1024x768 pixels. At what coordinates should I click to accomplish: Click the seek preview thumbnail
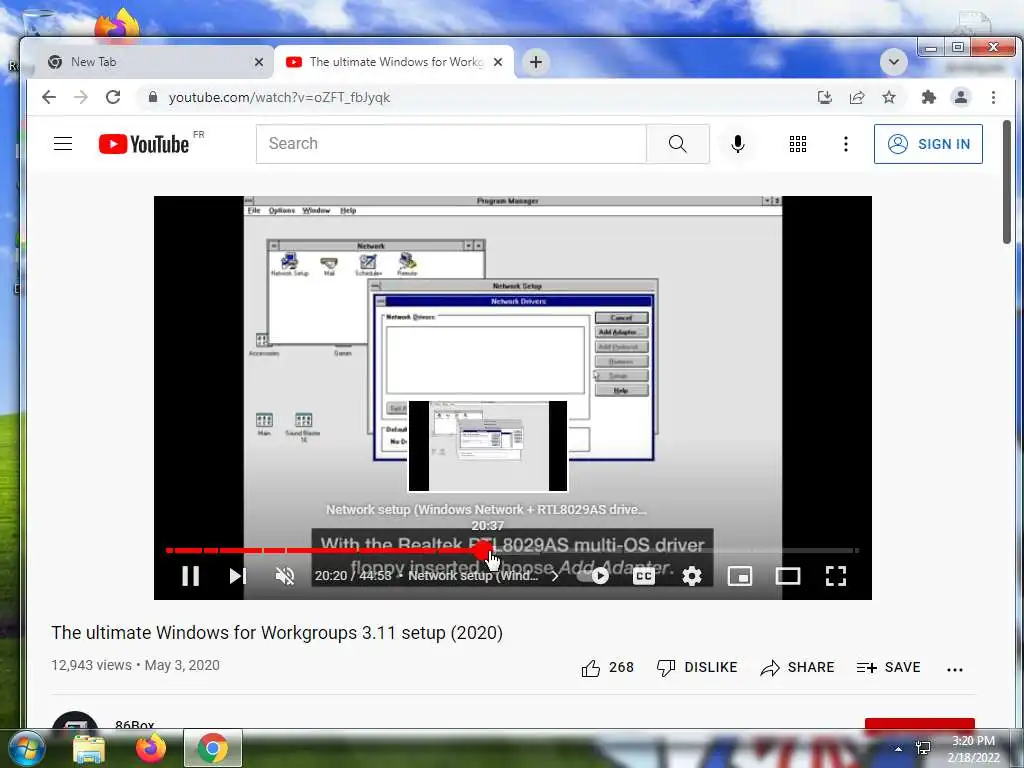pos(488,446)
